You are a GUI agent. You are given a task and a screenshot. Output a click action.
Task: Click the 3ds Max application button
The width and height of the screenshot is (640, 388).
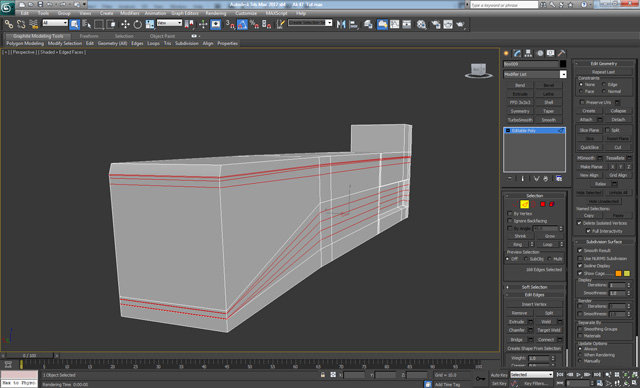click(7, 7)
